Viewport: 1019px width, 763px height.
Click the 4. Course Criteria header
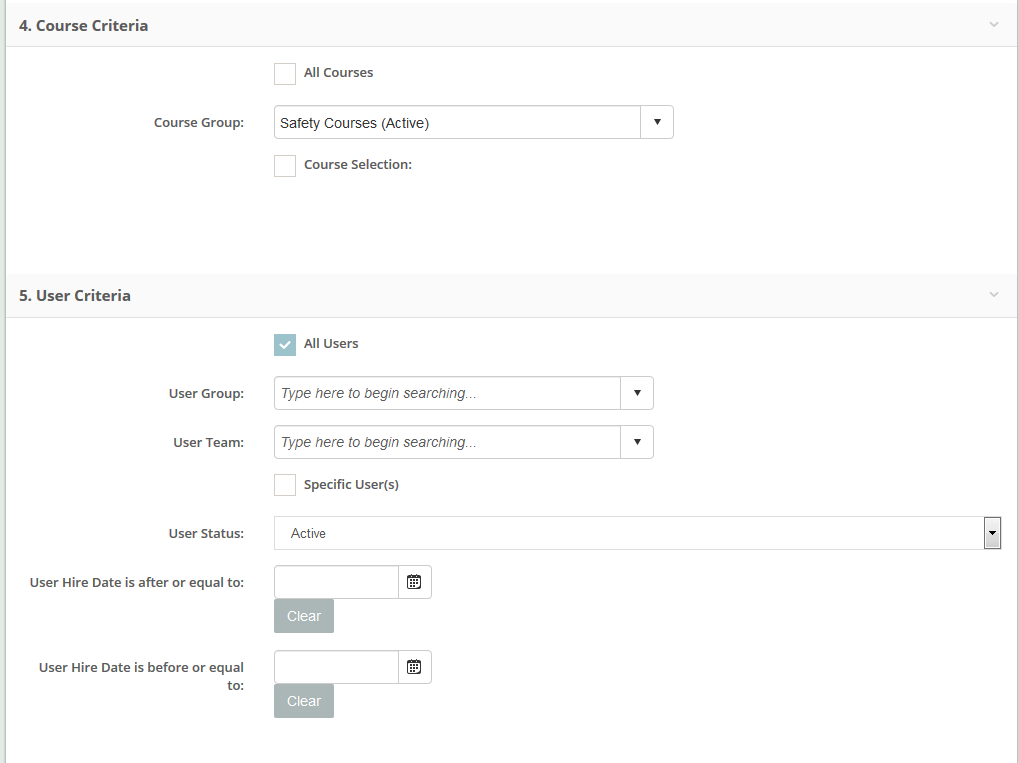click(84, 25)
